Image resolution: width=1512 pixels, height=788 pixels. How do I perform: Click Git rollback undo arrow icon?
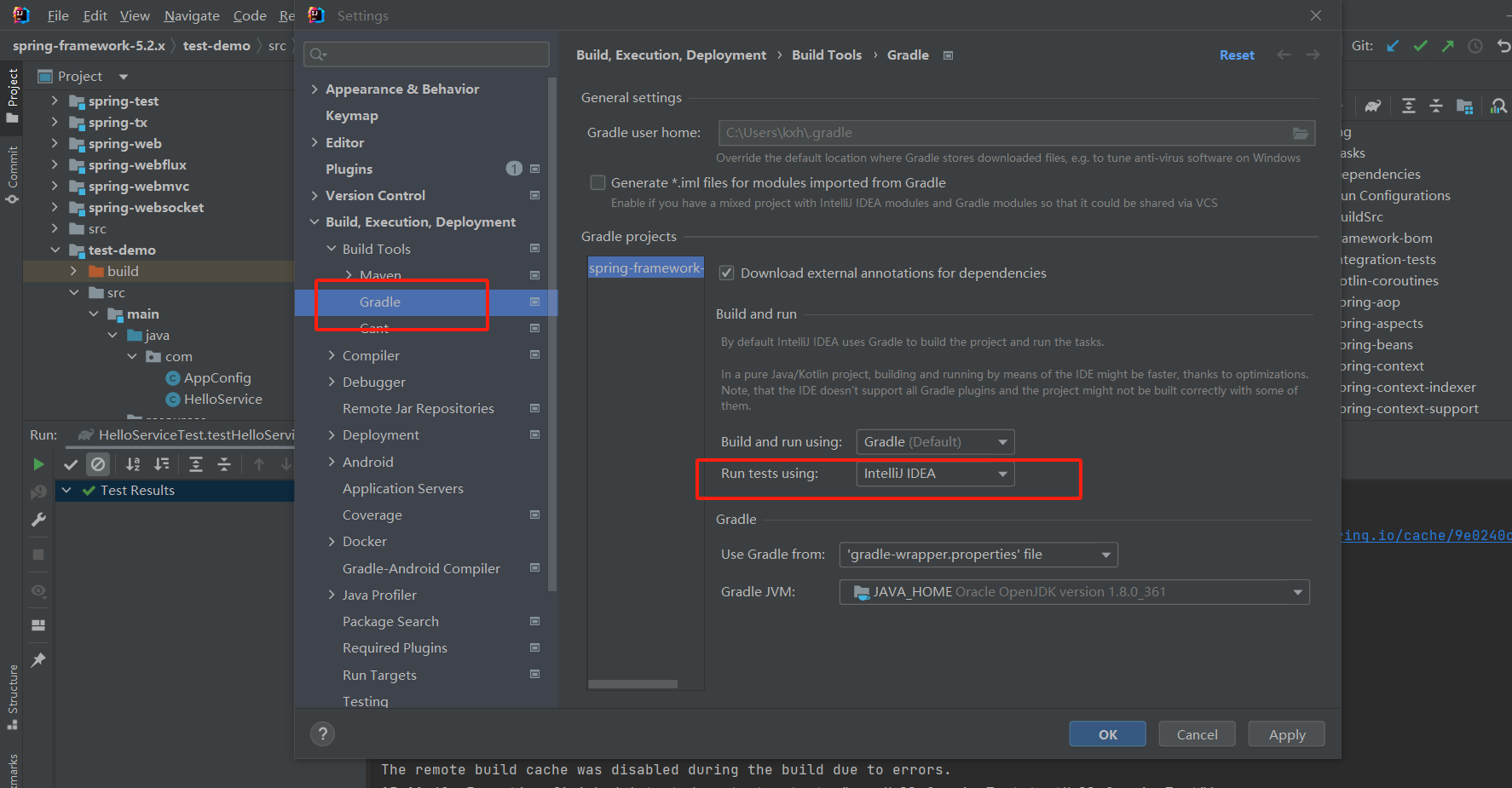click(1503, 46)
